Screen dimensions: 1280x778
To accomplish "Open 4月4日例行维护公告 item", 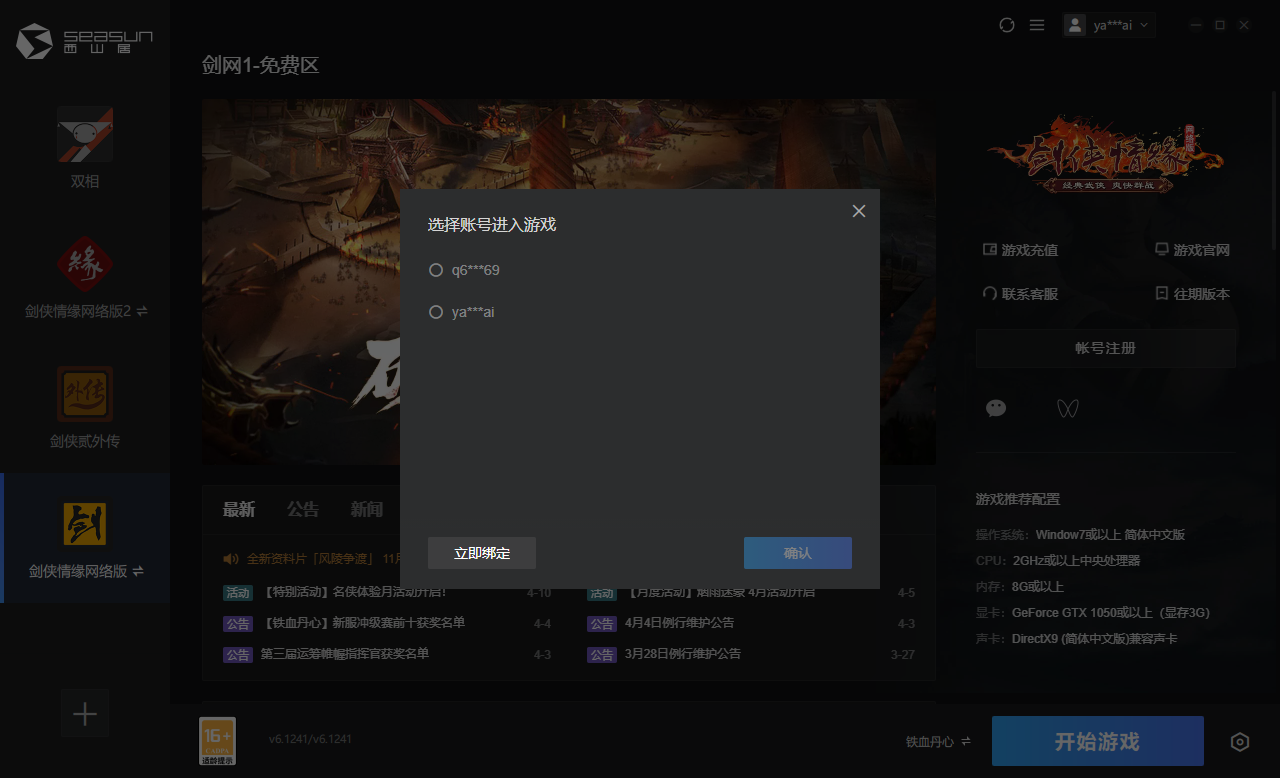I will 679,623.
